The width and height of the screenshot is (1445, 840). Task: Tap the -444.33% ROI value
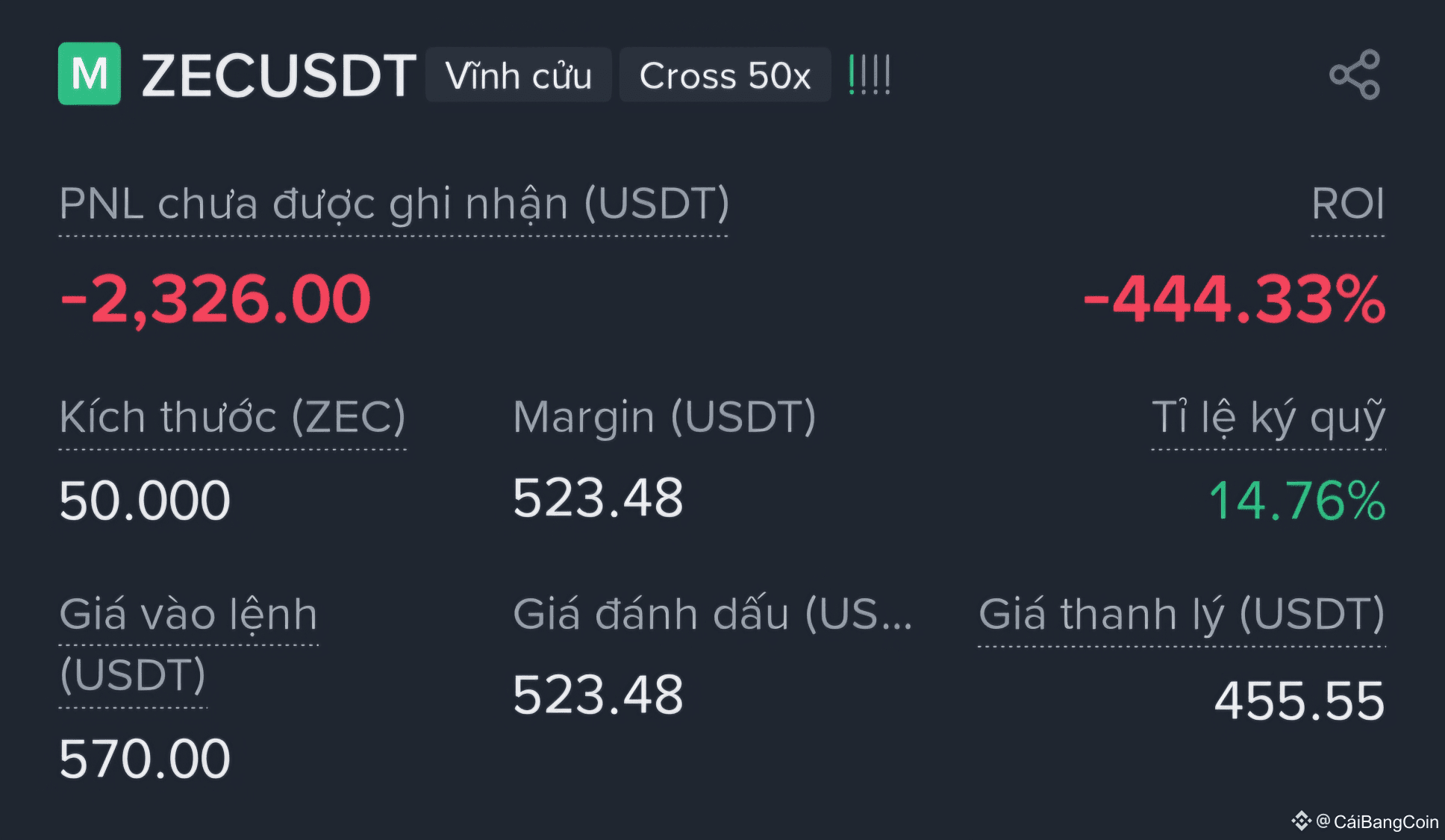click(1235, 299)
